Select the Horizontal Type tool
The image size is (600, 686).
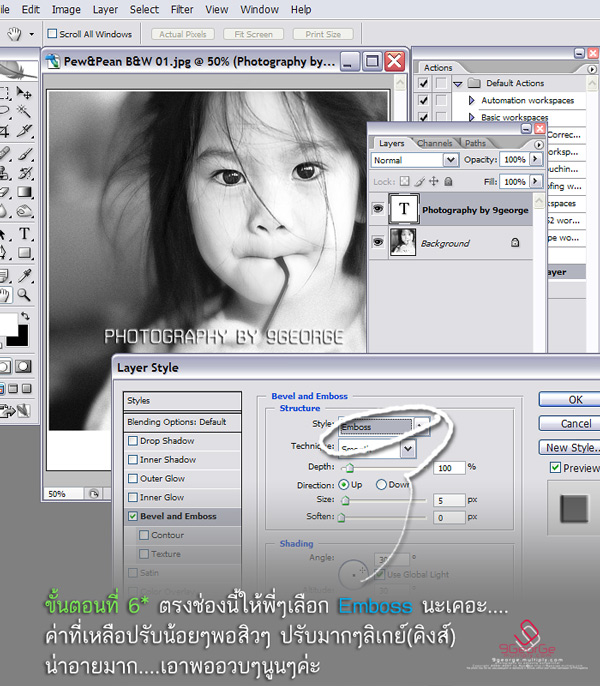point(25,234)
